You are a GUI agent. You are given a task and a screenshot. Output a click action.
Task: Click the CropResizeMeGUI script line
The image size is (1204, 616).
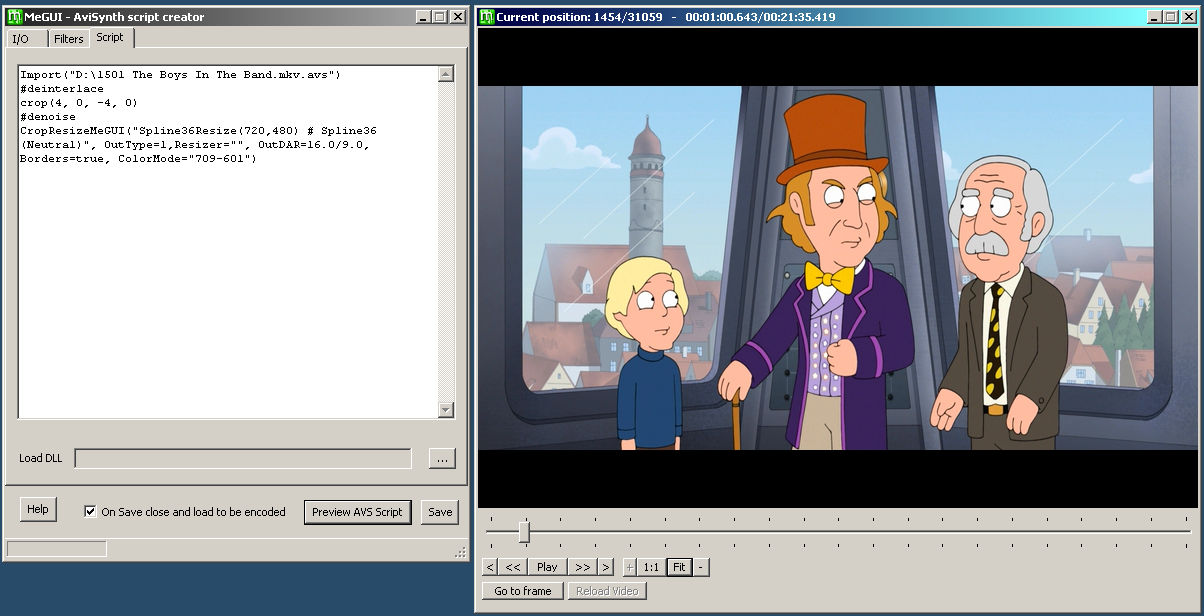(x=198, y=145)
